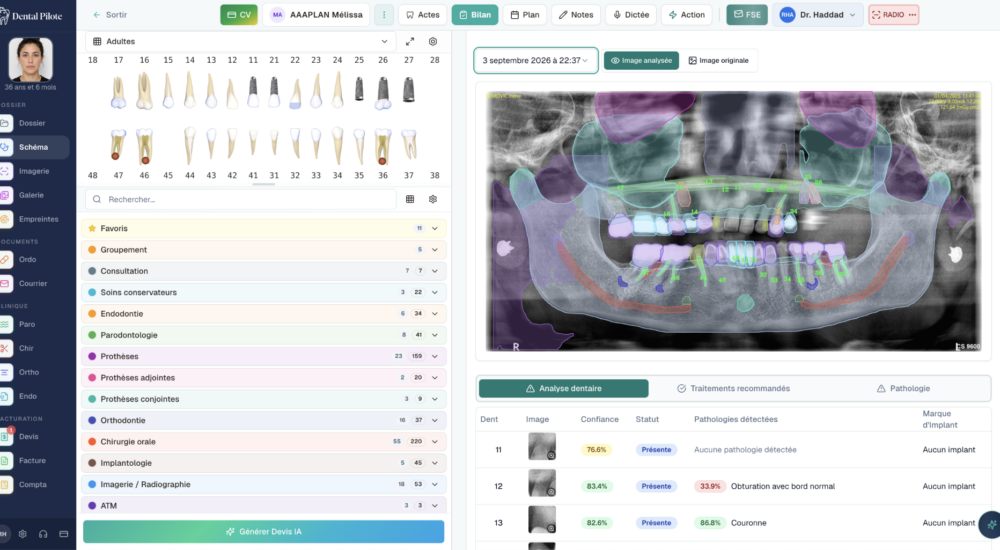This screenshot has height=550, width=1000.
Task: Switch to Traitements recommandés tab
Action: (x=733, y=389)
